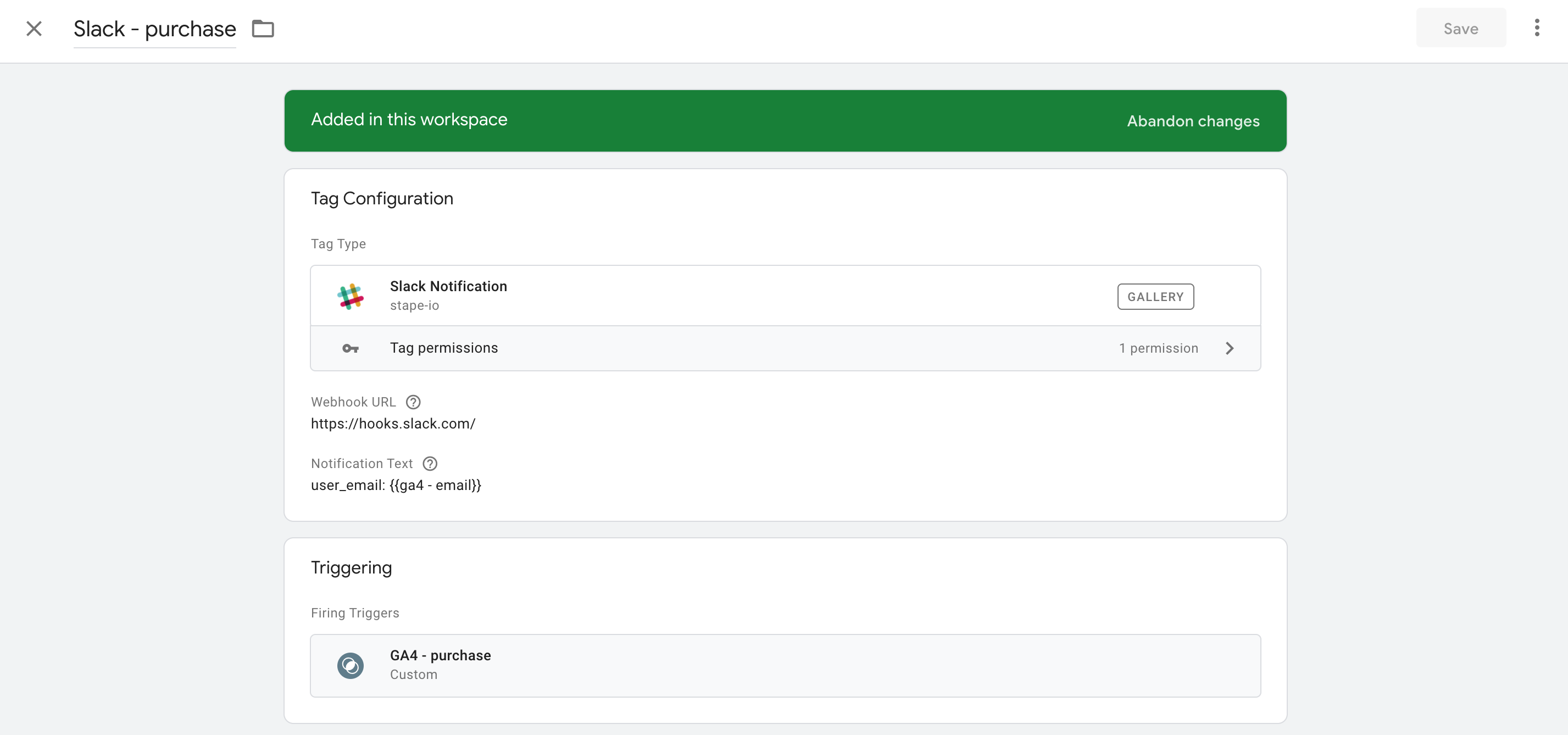Image resolution: width=1568 pixels, height=735 pixels.
Task: Click the 'Tag Type' label
Action: coord(338,244)
